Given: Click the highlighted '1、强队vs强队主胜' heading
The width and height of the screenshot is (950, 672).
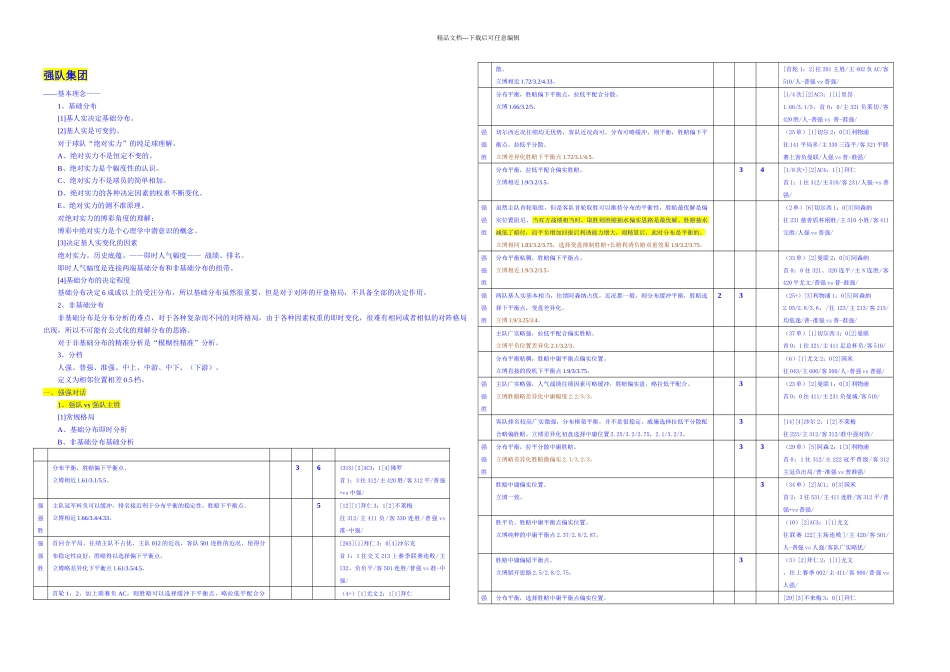Looking at the screenshot, I should [x=89, y=404].
